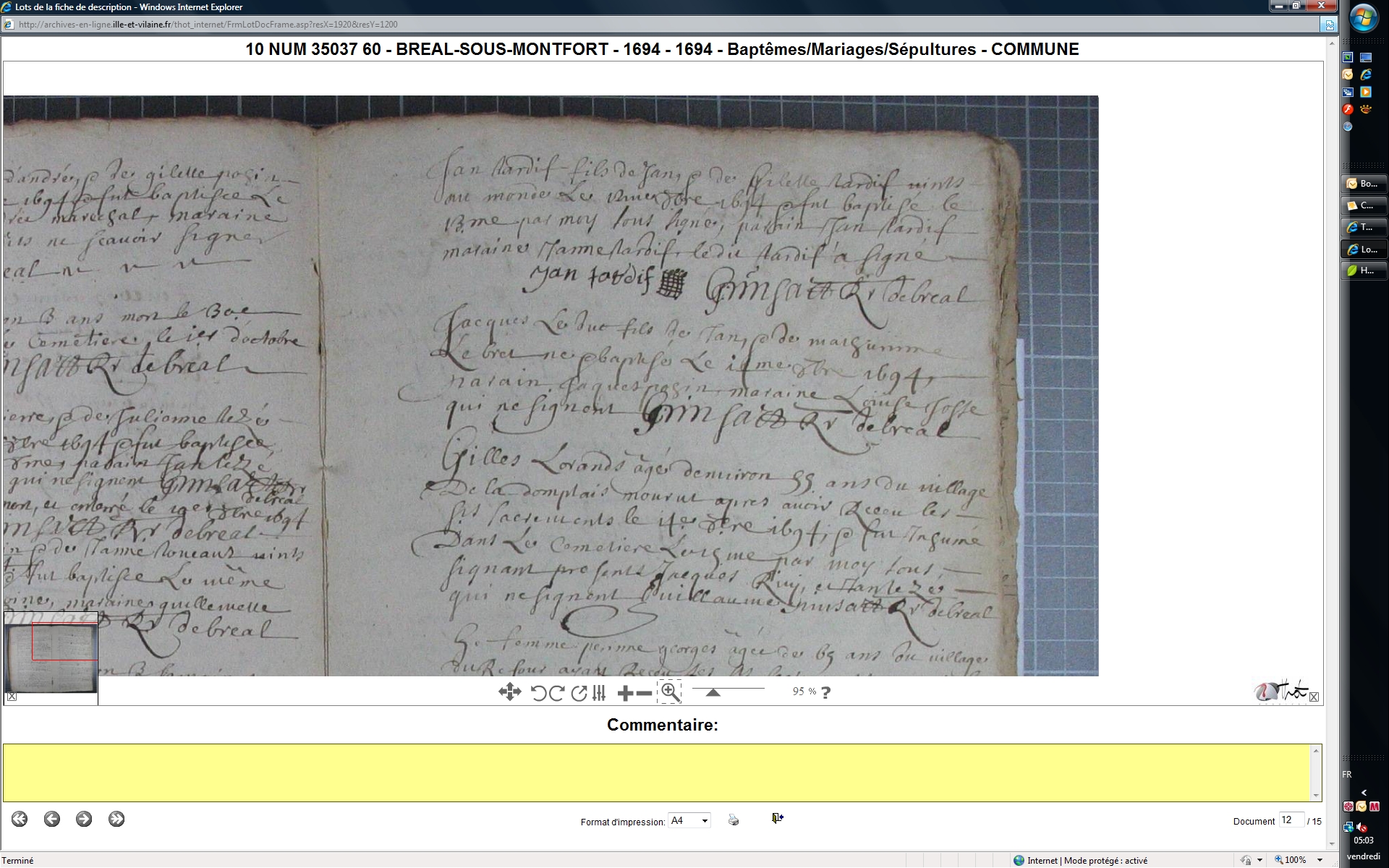Go to previous document page
The image size is (1389, 868).
pyautogui.click(x=51, y=819)
